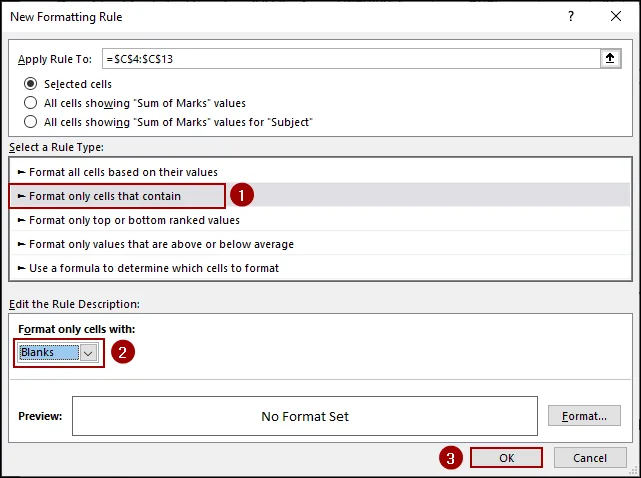Image resolution: width=641 pixels, height=478 pixels.
Task: Click the help question mark icon
Action: pos(571,16)
